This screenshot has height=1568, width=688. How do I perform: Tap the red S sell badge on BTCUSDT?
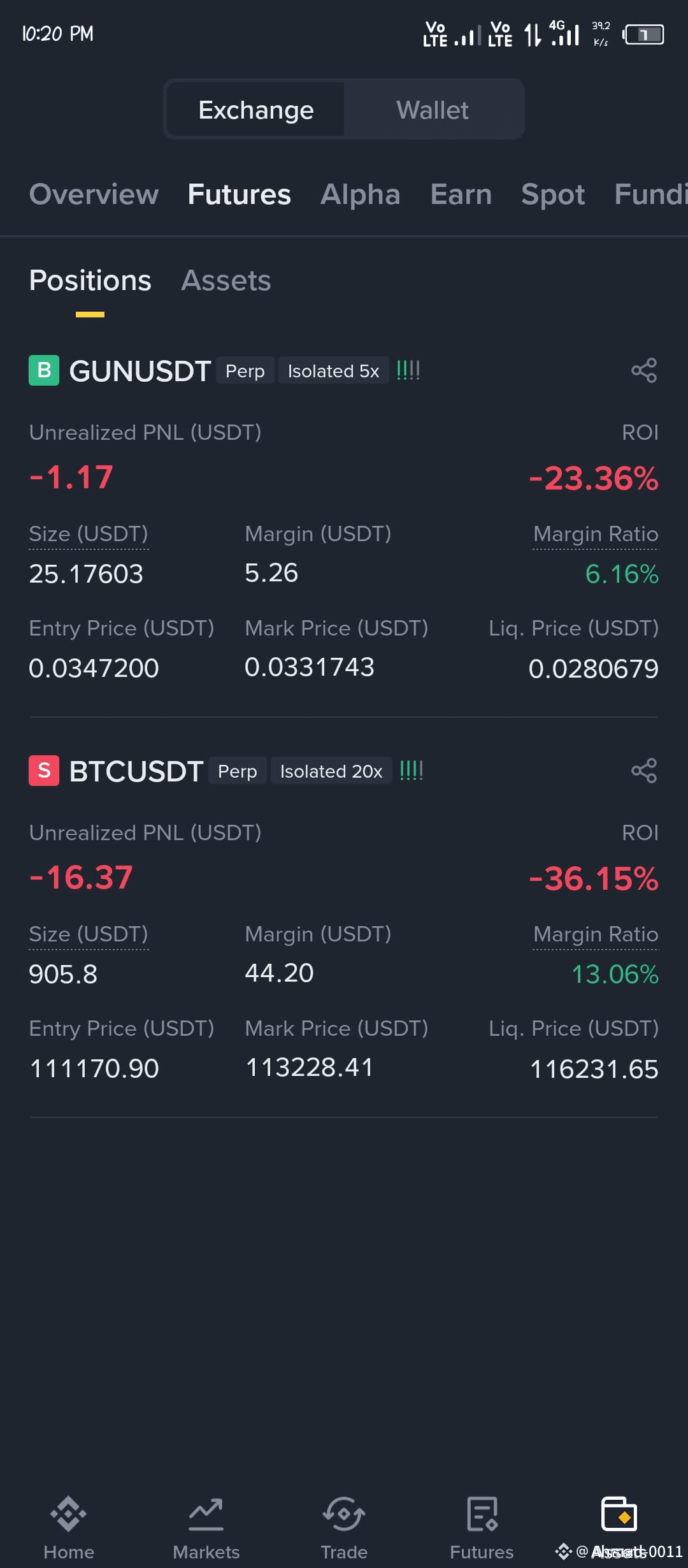(x=44, y=771)
